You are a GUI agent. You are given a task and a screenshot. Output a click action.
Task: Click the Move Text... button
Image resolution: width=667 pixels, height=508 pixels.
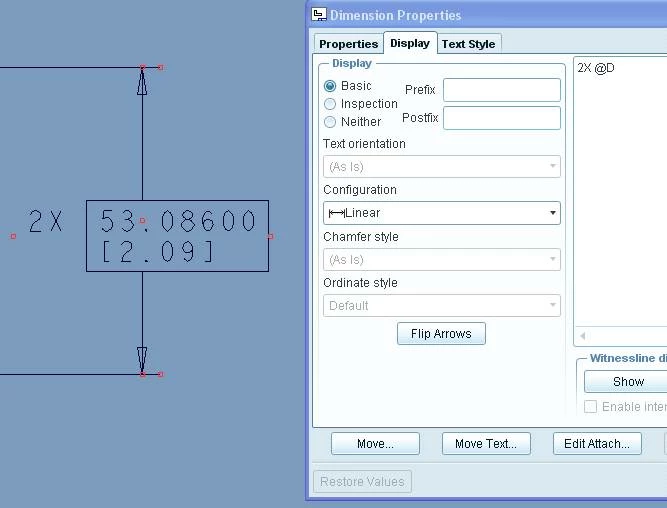[486, 444]
